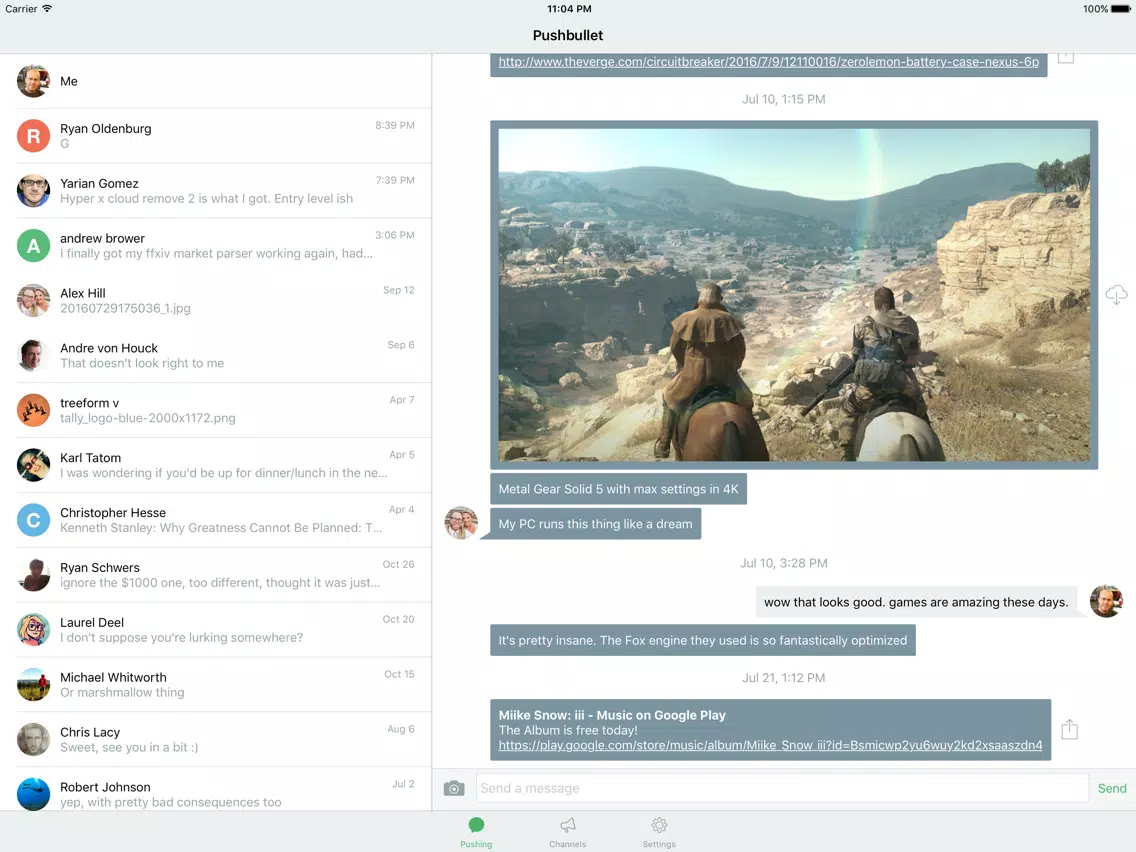The image size is (1136, 852).
Task: Click the Pushbullet title in header
Action: [567, 36]
